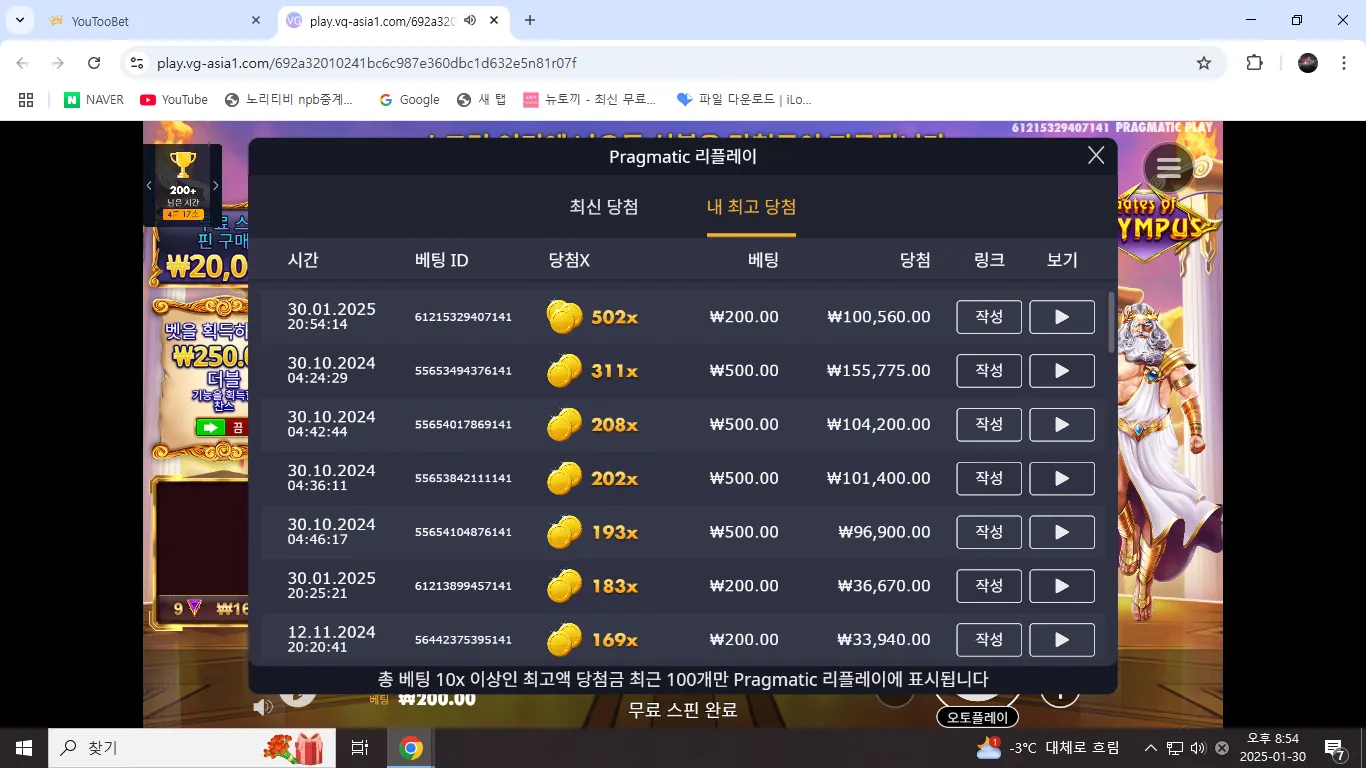The height and width of the screenshot is (768, 1366).
Task: Select the 내 최고 당첨 tab
Action: pyautogui.click(x=751, y=207)
